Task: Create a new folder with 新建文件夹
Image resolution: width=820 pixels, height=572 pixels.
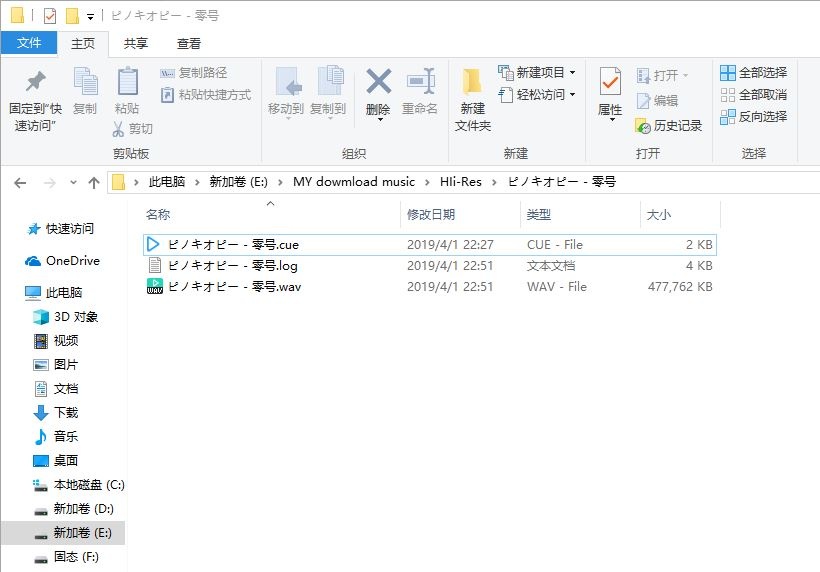Action: coord(472,100)
